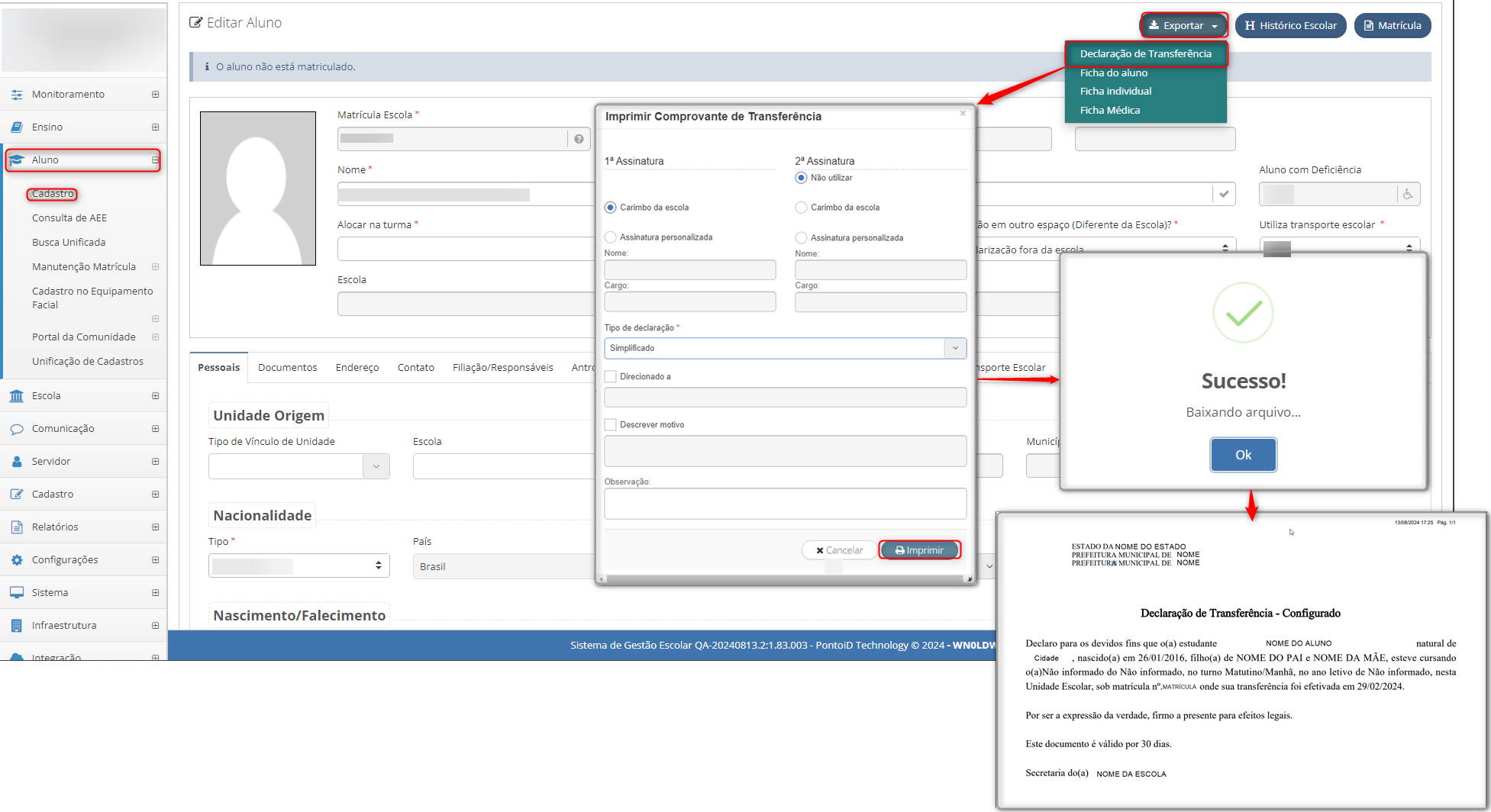1491x812 pixels.
Task: Choose Ficha do aluno from Exportar menu
Action: coord(1114,73)
